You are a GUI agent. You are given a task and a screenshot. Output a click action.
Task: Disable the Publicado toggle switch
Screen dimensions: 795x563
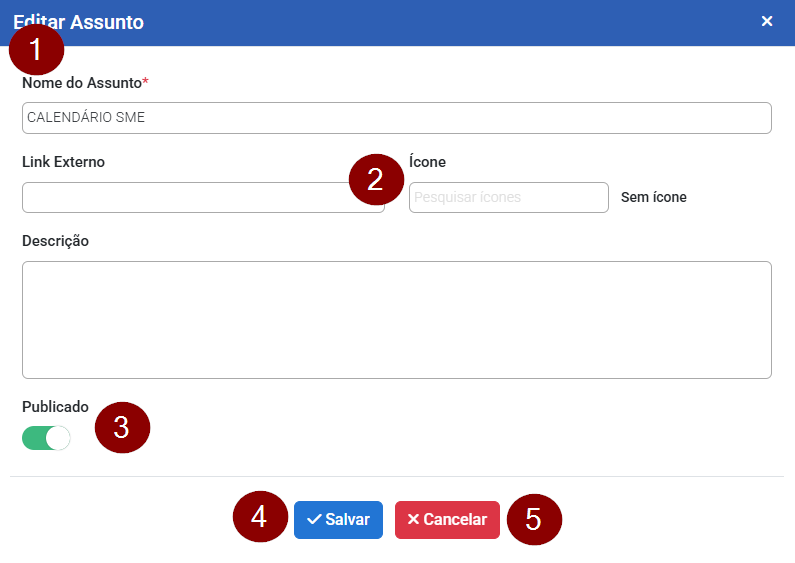(46, 438)
